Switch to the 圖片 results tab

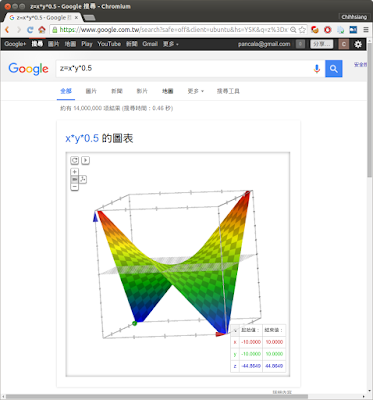point(91,91)
